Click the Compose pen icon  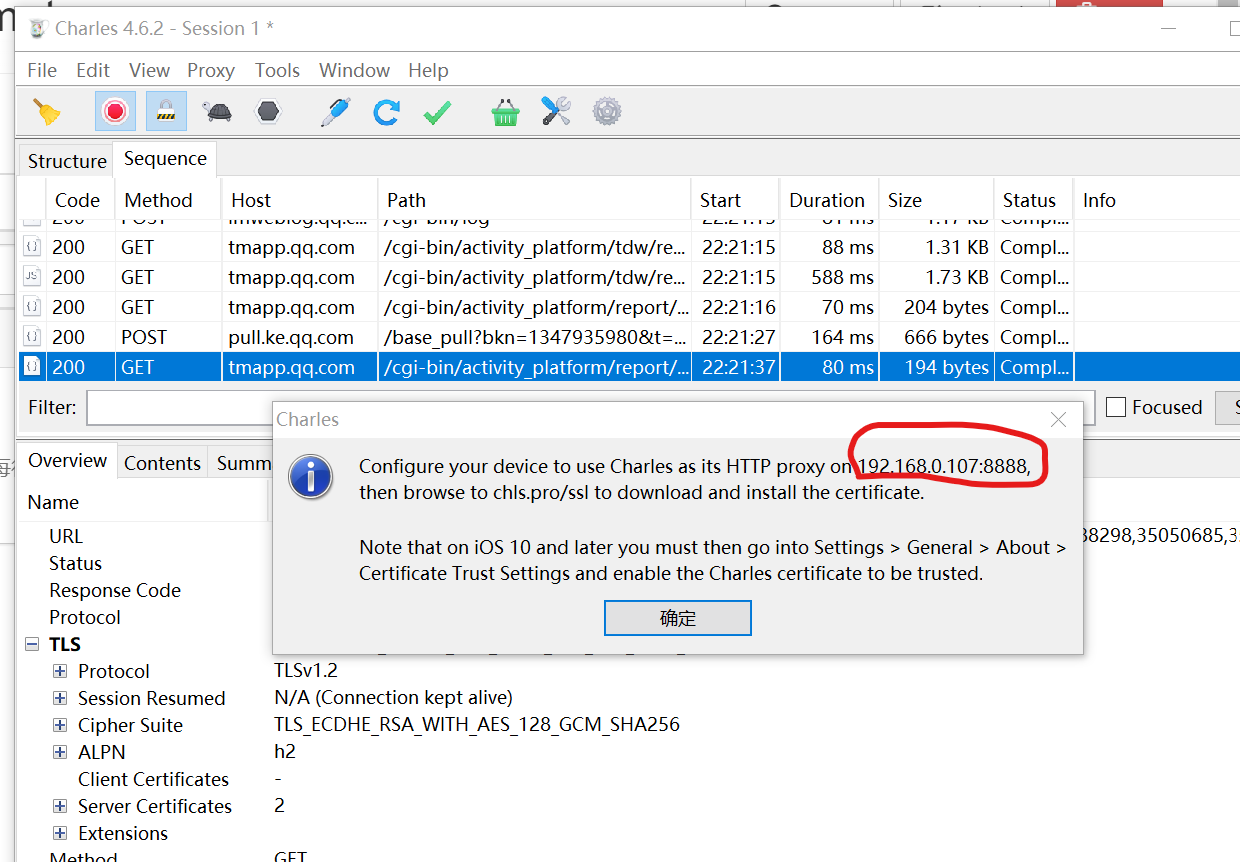pos(335,112)
